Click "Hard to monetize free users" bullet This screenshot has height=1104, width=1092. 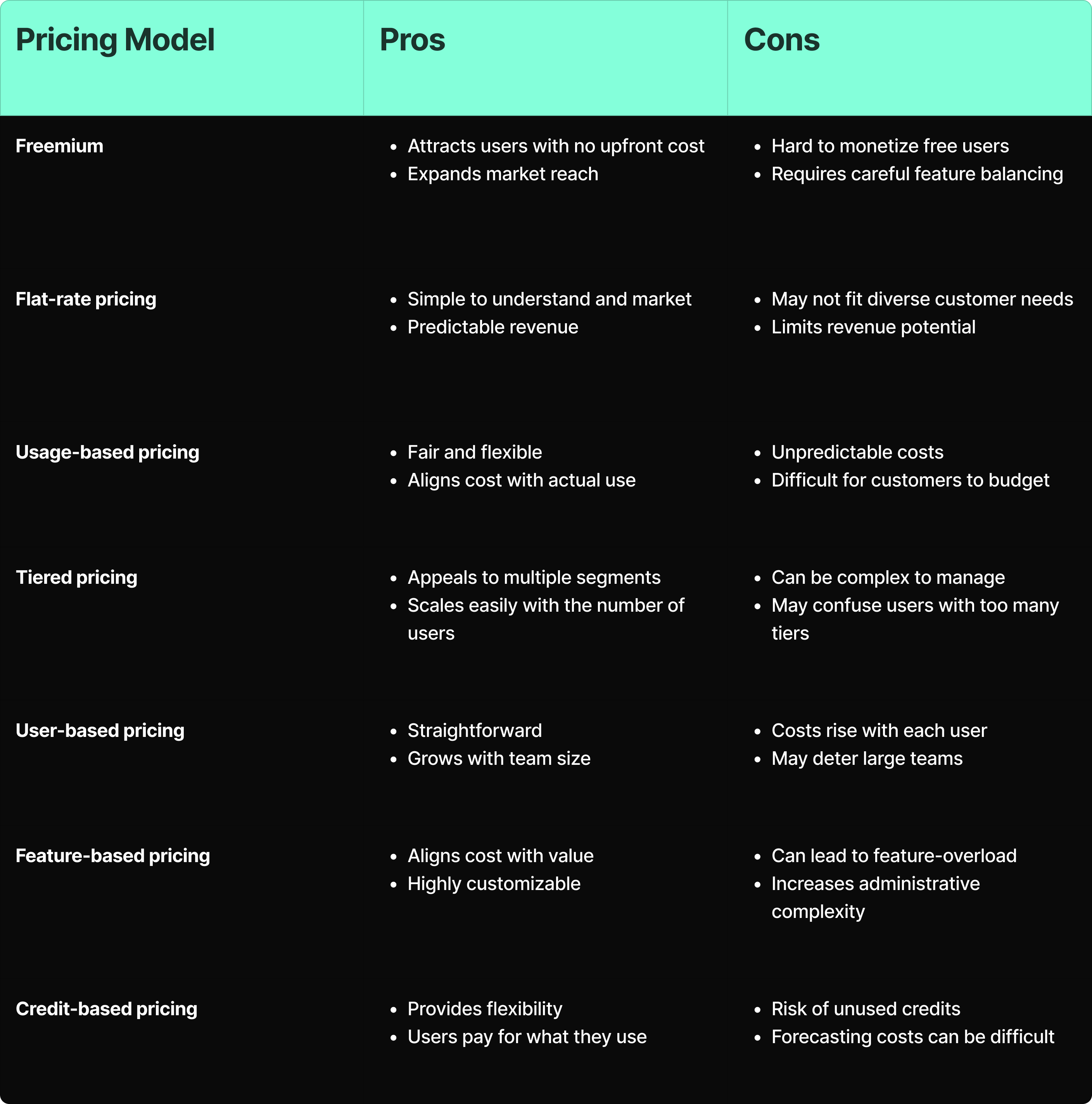[890, 146]
